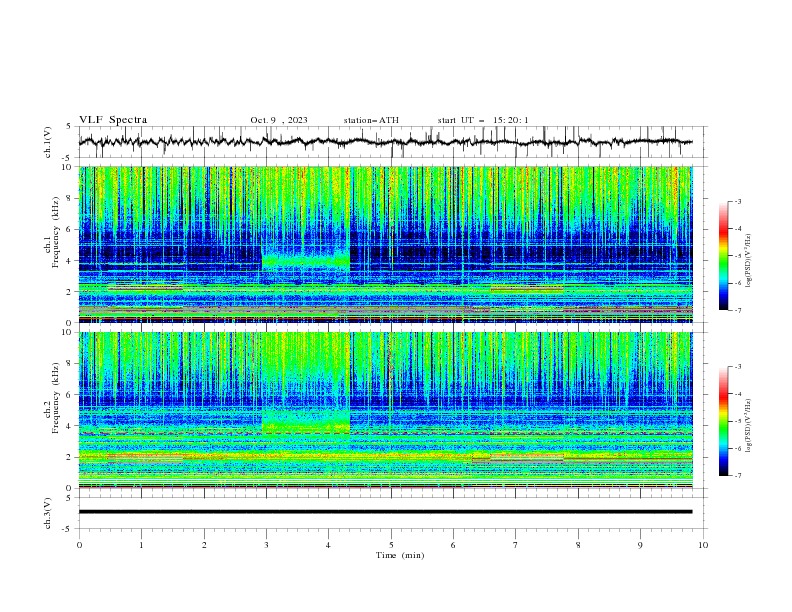This screenshot has height=612, width=792.
Task: Click time axis tick label "5"
Action: (391, 545)
